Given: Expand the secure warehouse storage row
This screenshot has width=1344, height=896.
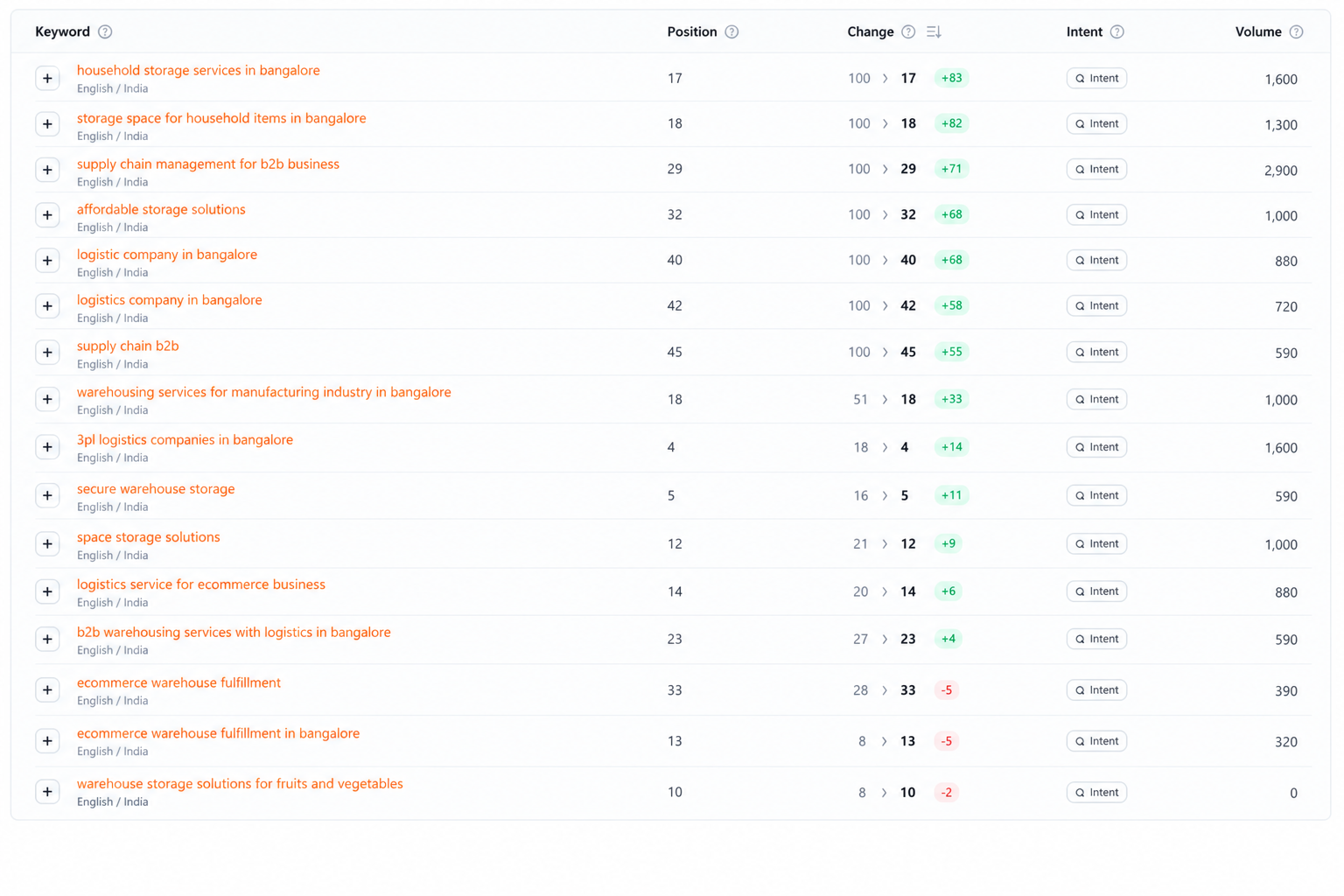Looking at the screenshot, I should [47, 495].
